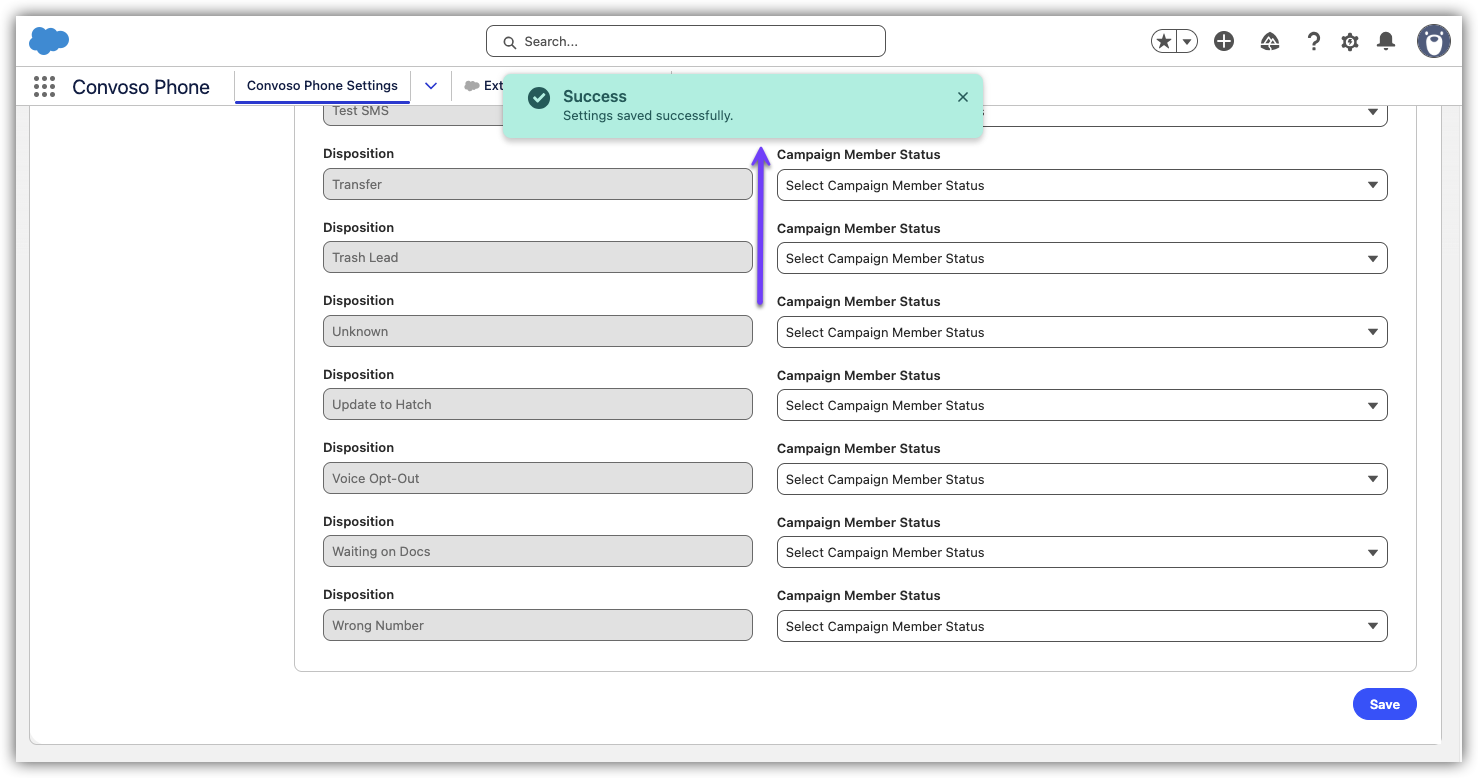Click the Favorites star icon
The height and width of the screenshot is (778, 1478).
click(1163, 41)
